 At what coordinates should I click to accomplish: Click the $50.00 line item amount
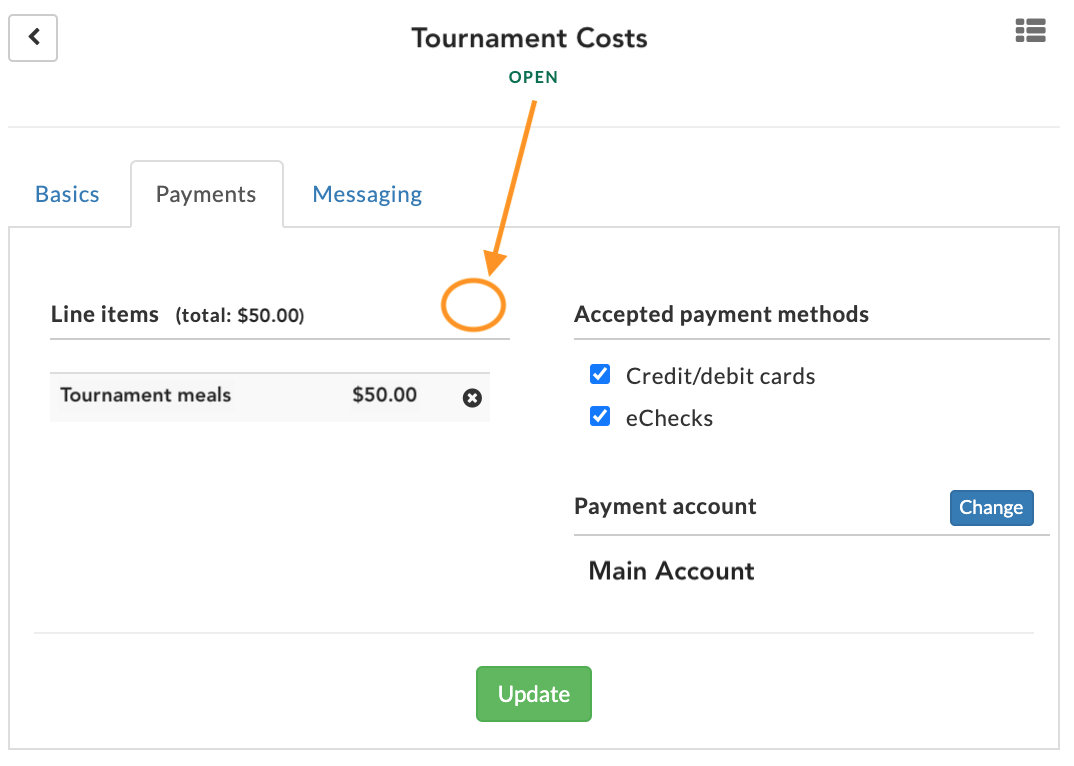[384, 395]
